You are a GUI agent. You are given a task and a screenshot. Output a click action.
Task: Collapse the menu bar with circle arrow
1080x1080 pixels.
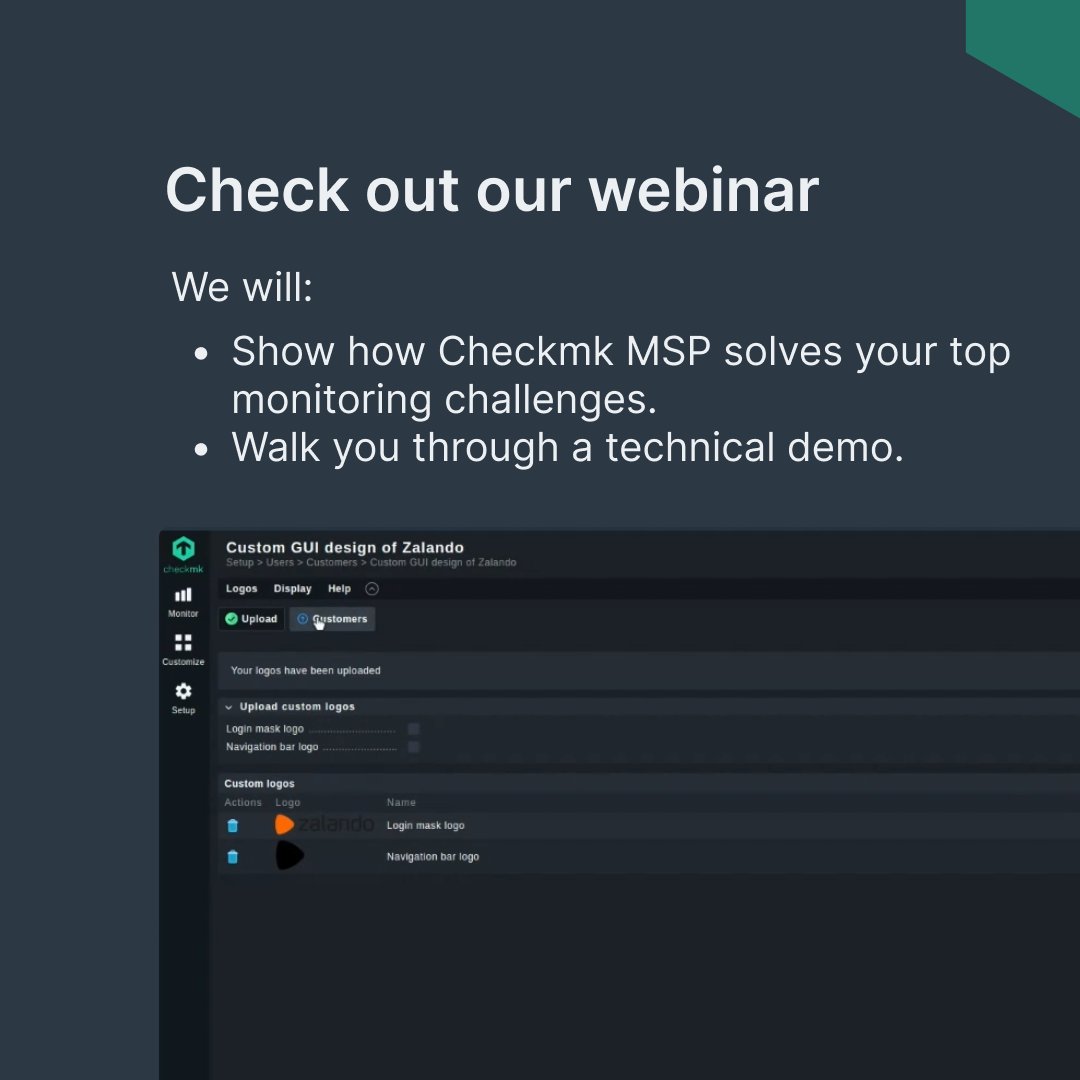coord(372,588)
